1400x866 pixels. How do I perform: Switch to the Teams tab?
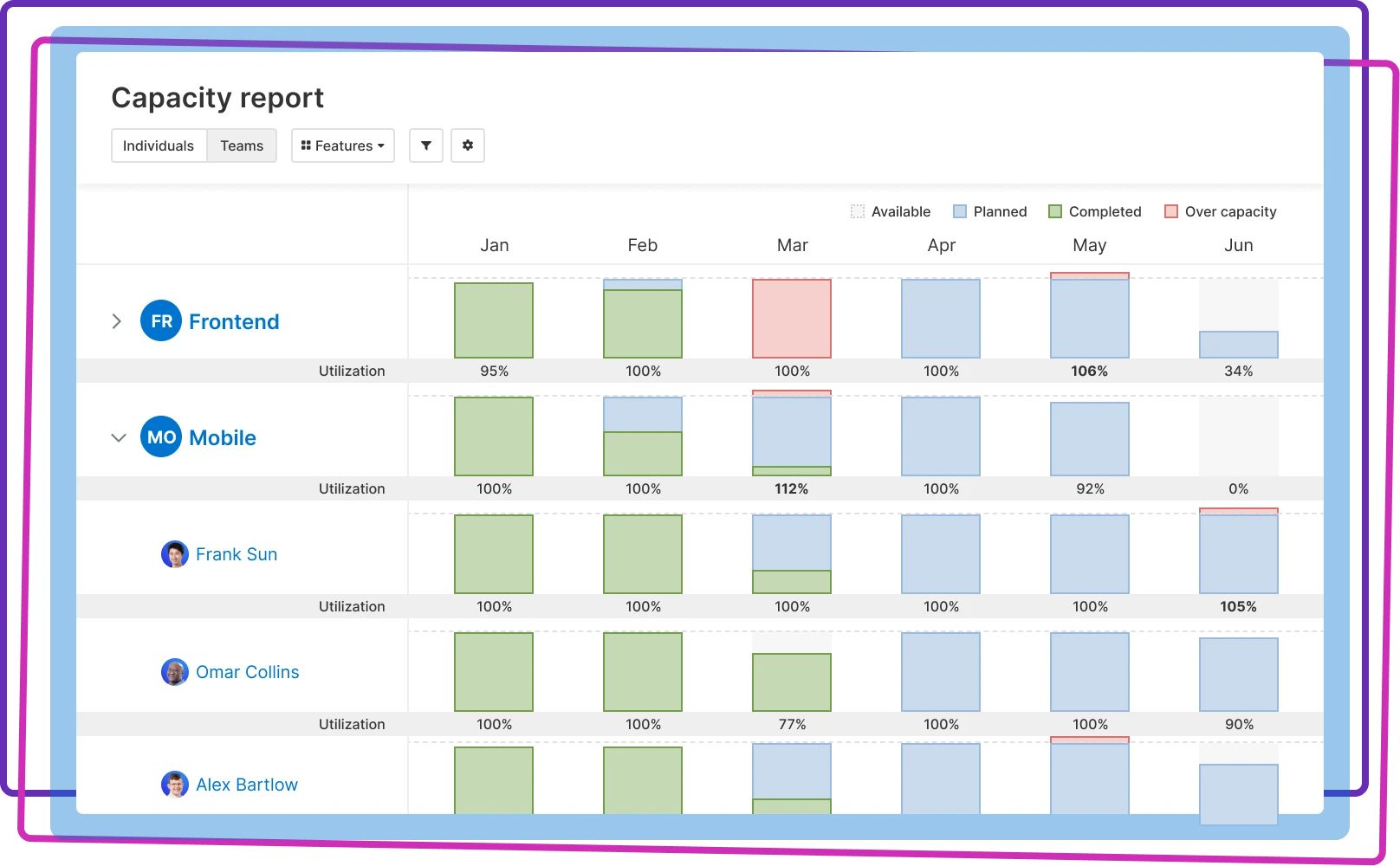[x=242, y=145]
